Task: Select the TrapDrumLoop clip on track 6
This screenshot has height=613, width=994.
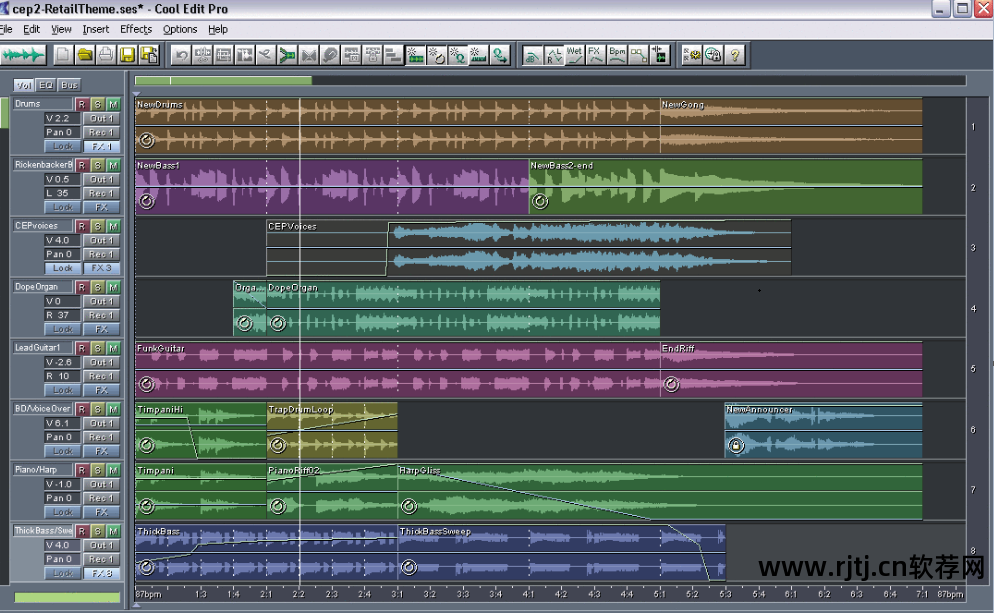Action: pyautogui.click(x=332, y=430)
